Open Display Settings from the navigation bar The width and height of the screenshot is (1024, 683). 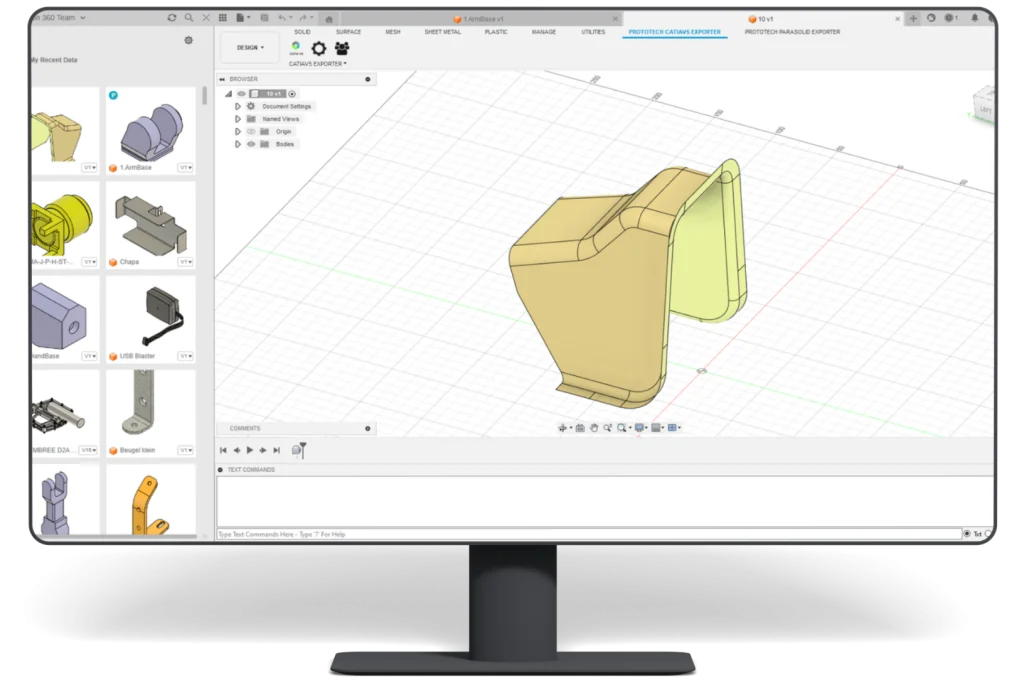[640, 428]
